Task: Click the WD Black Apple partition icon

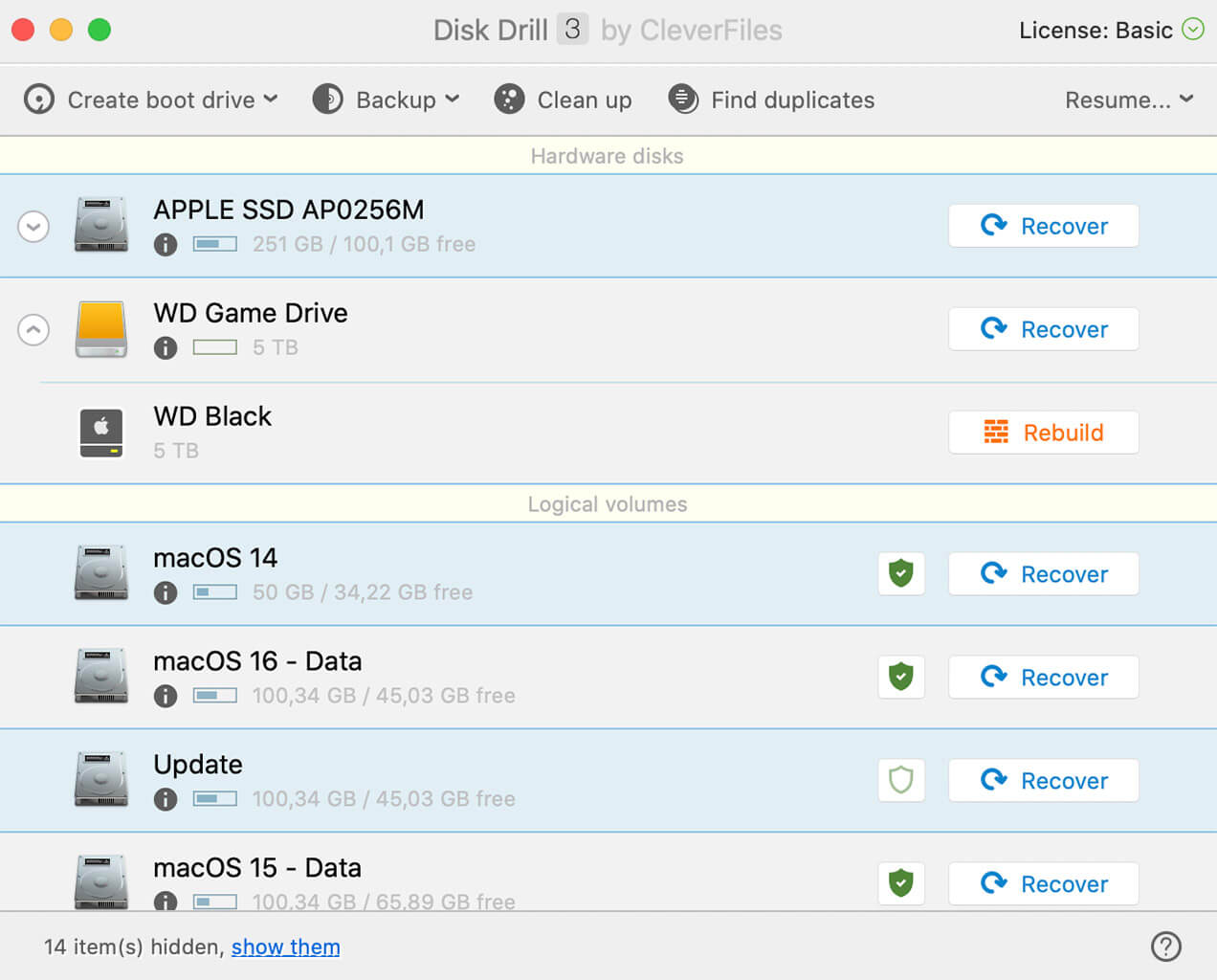Action: pyautogui.click(x=101, y=434)
